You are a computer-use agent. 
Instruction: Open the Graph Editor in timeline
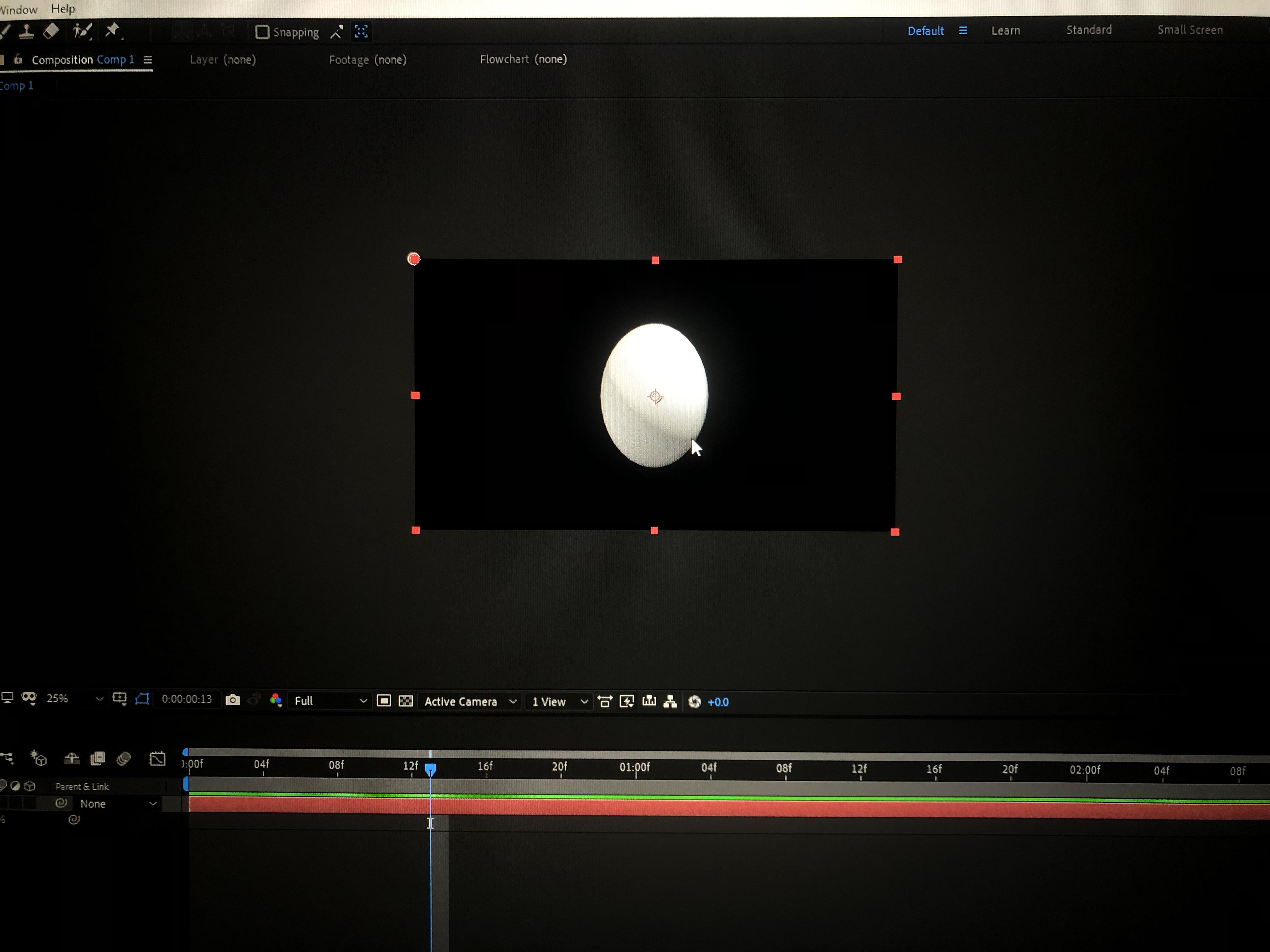pos(157,759)
